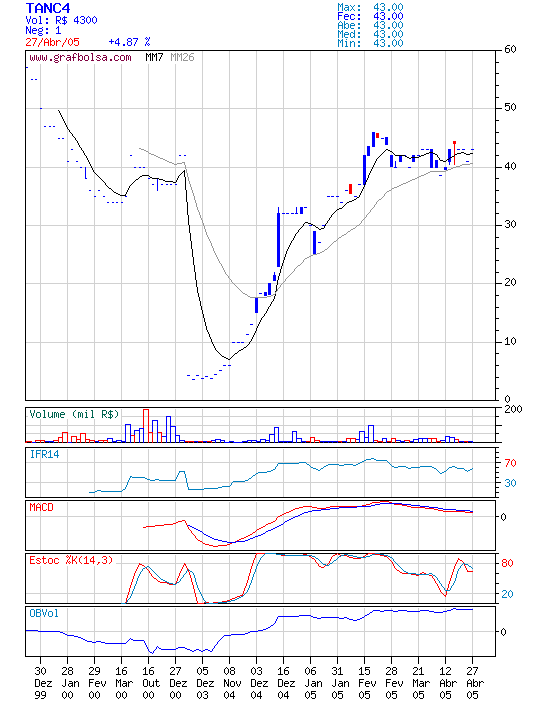The height and width of the screenshot is (720, 545).
Task: Click the red candlestick near April 2005
Action: [x=455, y=153]
